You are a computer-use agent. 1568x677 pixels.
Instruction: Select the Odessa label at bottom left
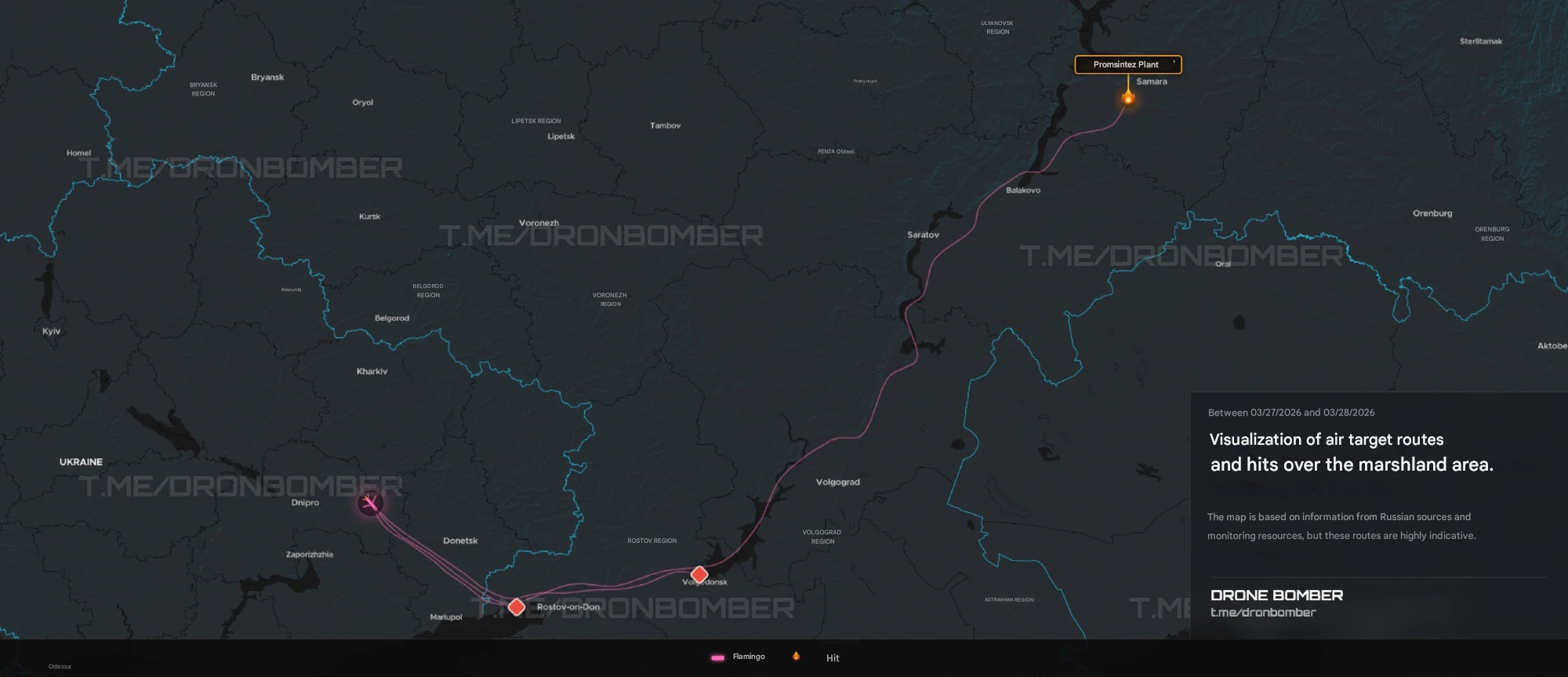(60, 667)
